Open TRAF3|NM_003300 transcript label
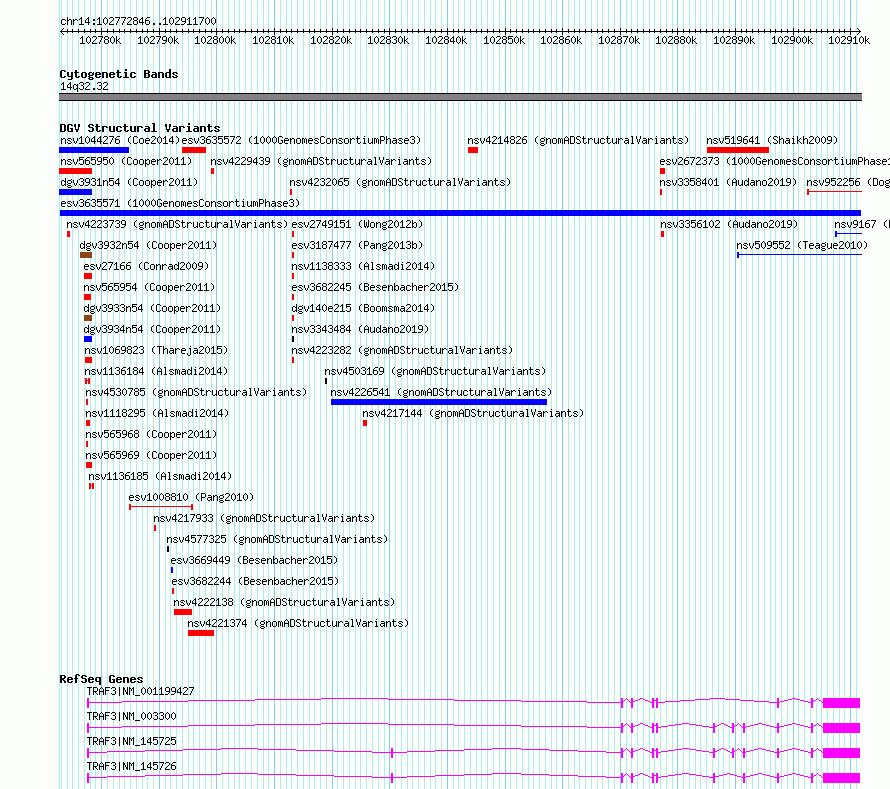 tap(132, 716)
